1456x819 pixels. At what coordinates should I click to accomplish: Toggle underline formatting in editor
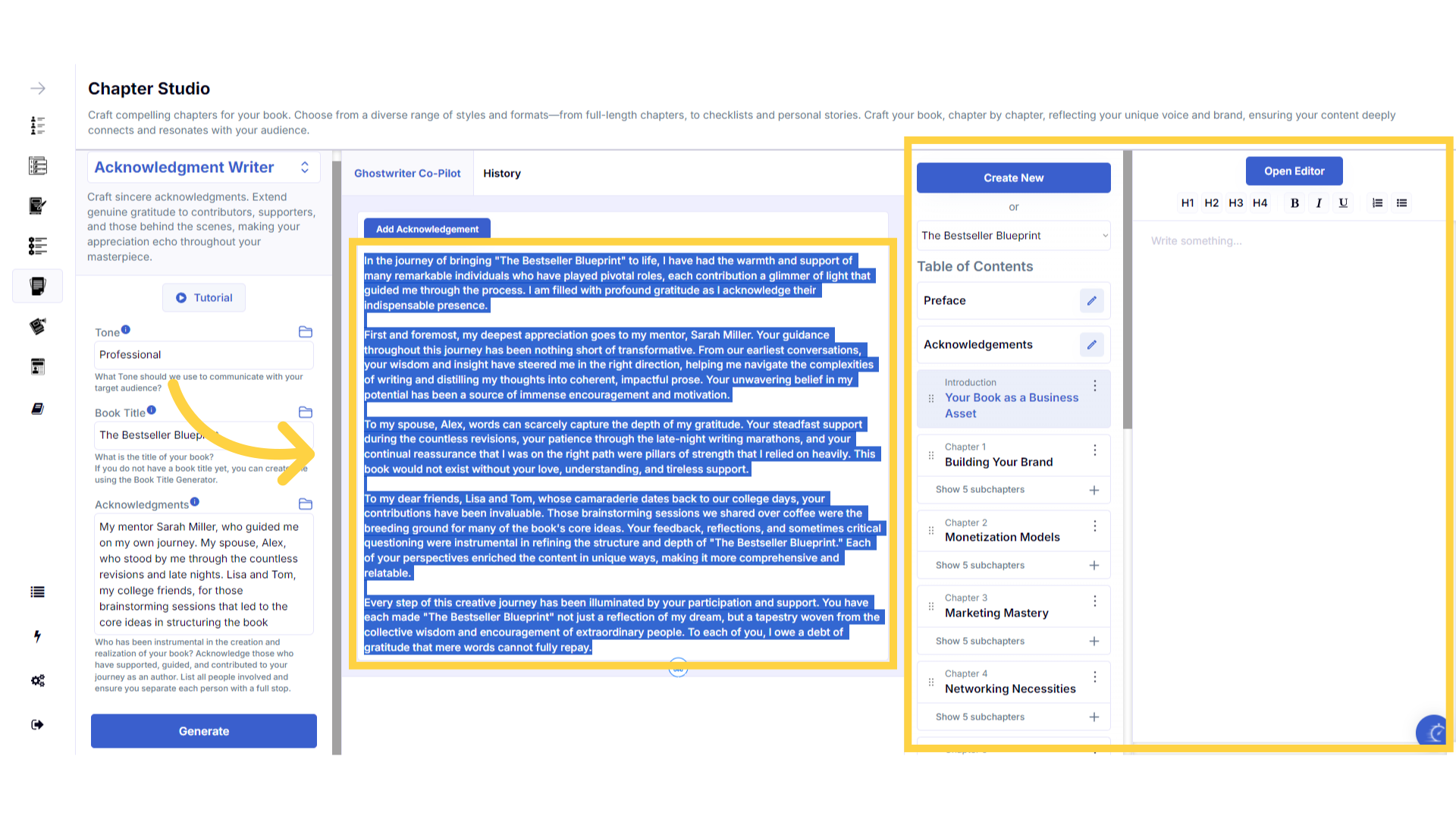pos(1343,203)
